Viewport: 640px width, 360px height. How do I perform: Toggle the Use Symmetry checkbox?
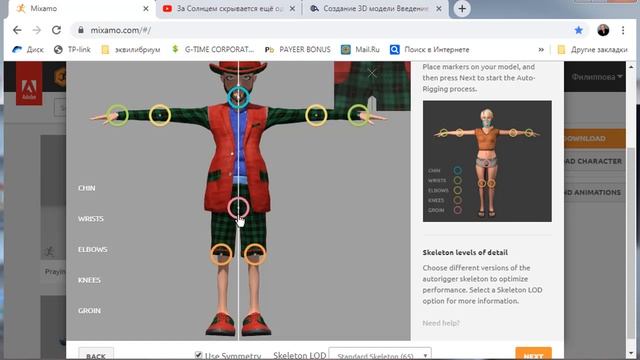coord(198,355)
